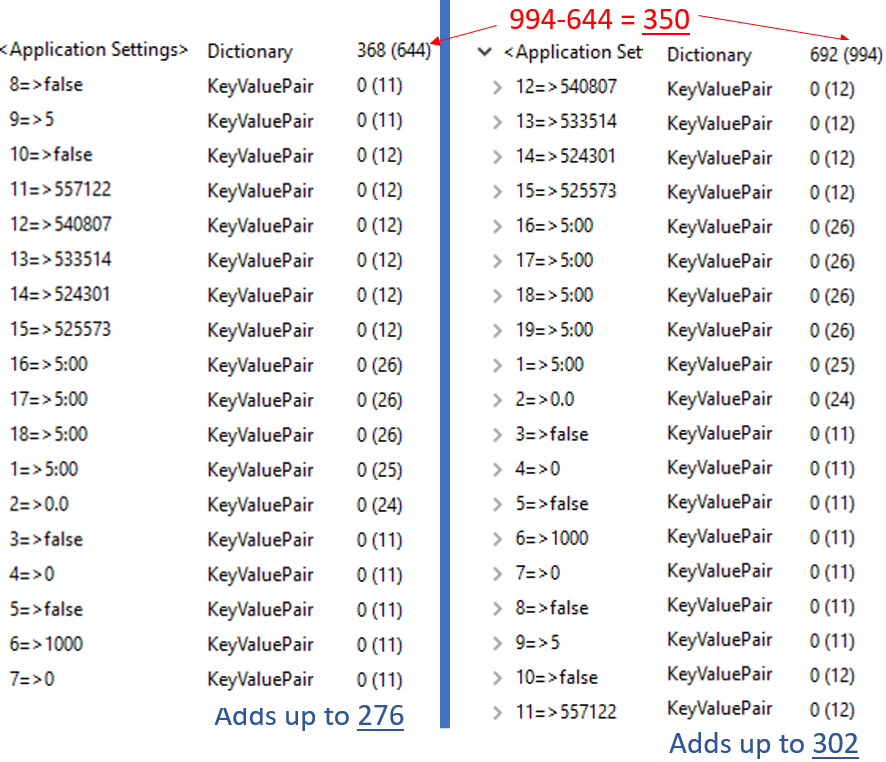
Task: Click the 368 (644) size value
Action: point(393,51)
